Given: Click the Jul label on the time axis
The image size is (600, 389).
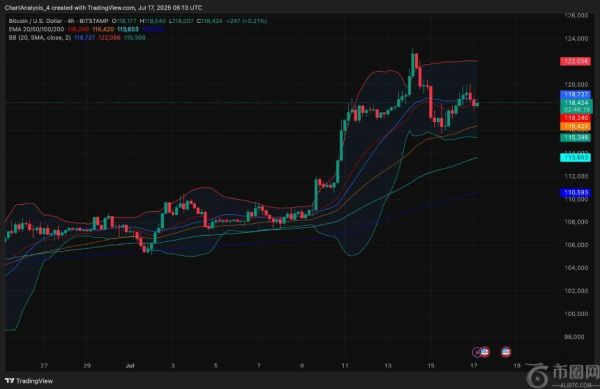Looking at the screenshot, I should coord(130,366).
